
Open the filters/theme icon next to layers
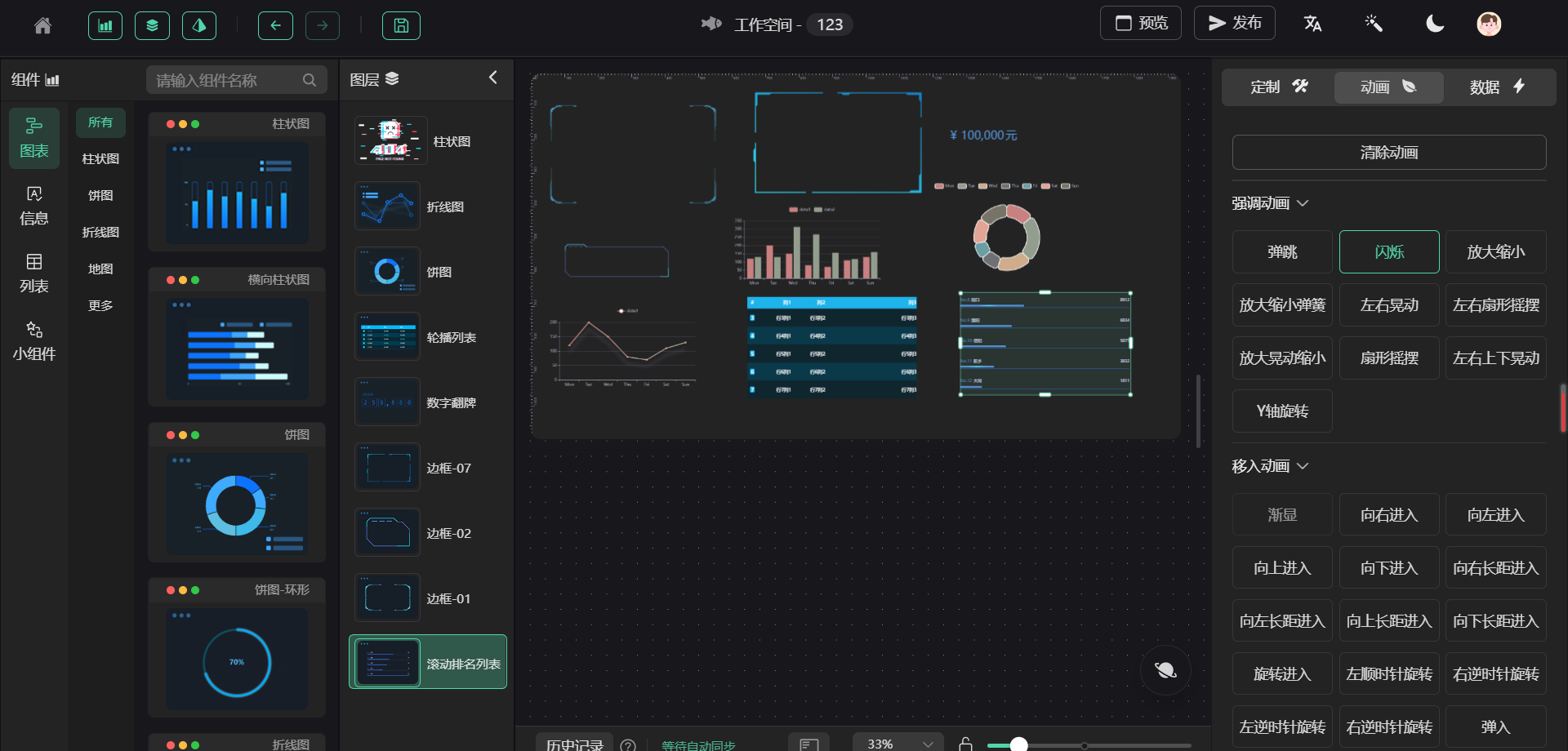[x=199, y=25]
